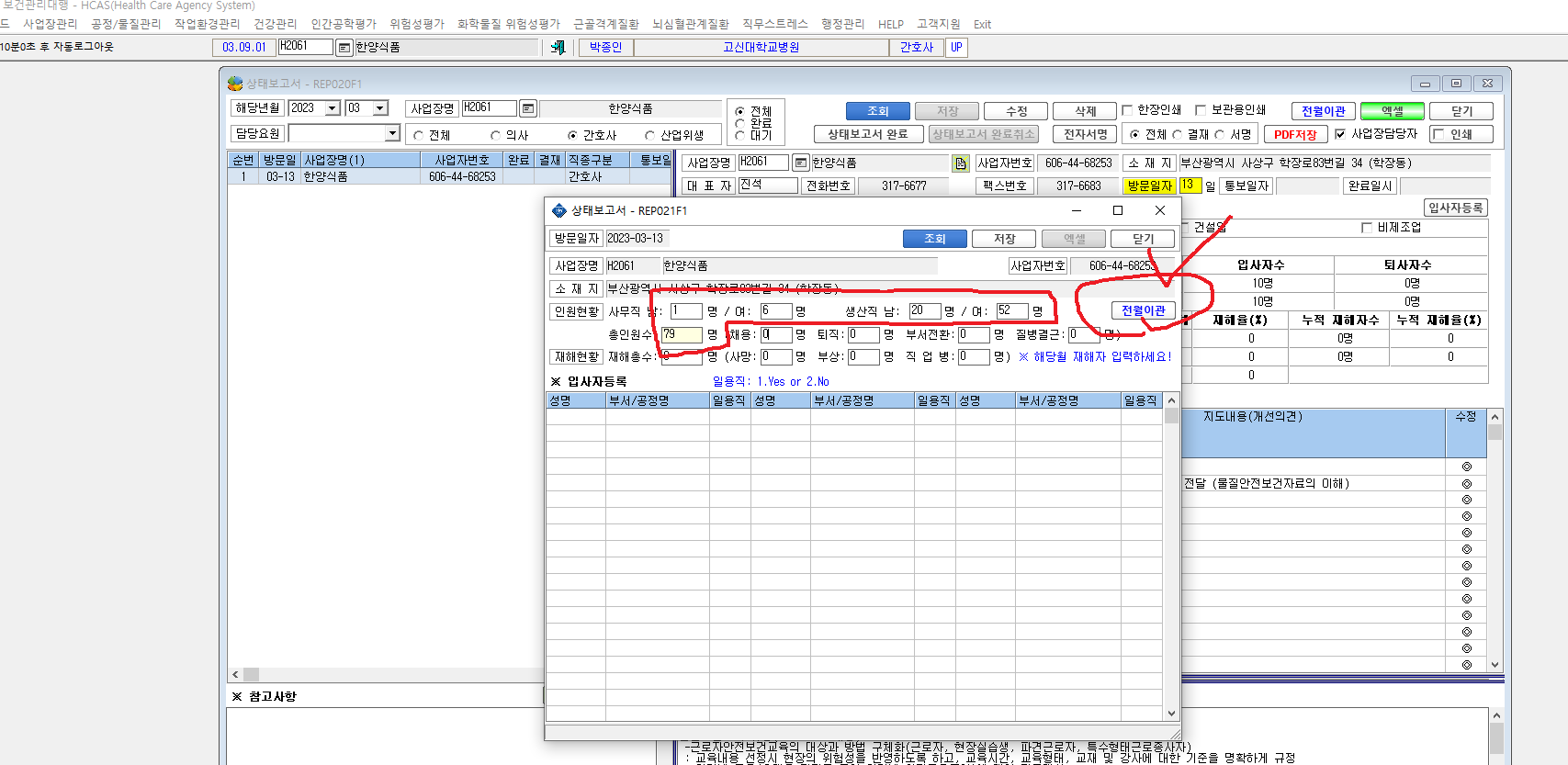Check the 한장인쇄 checkbox
Image resolution: width=1568 pixels, height=765 pixels.
click(1127, 110)
